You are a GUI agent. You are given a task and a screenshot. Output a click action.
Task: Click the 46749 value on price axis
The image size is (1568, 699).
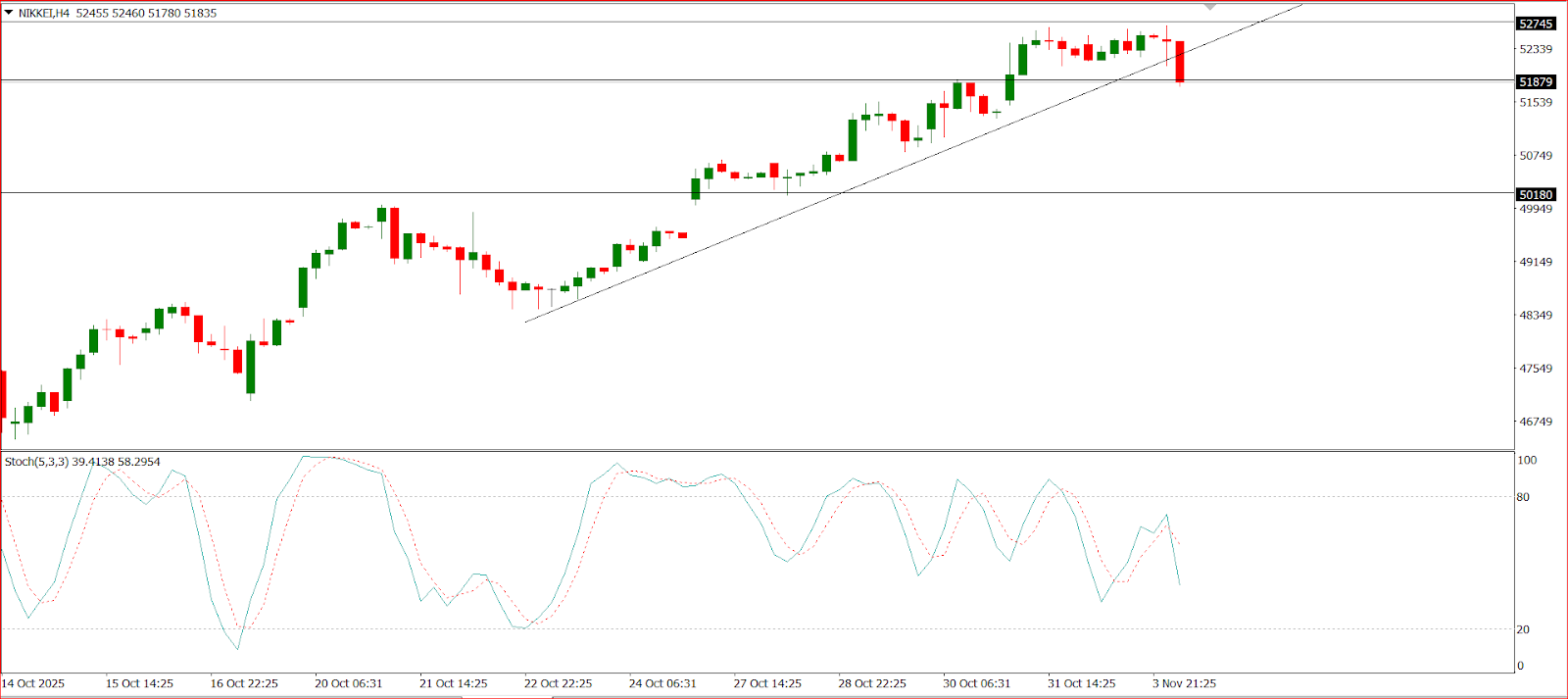pos(1536,422)
